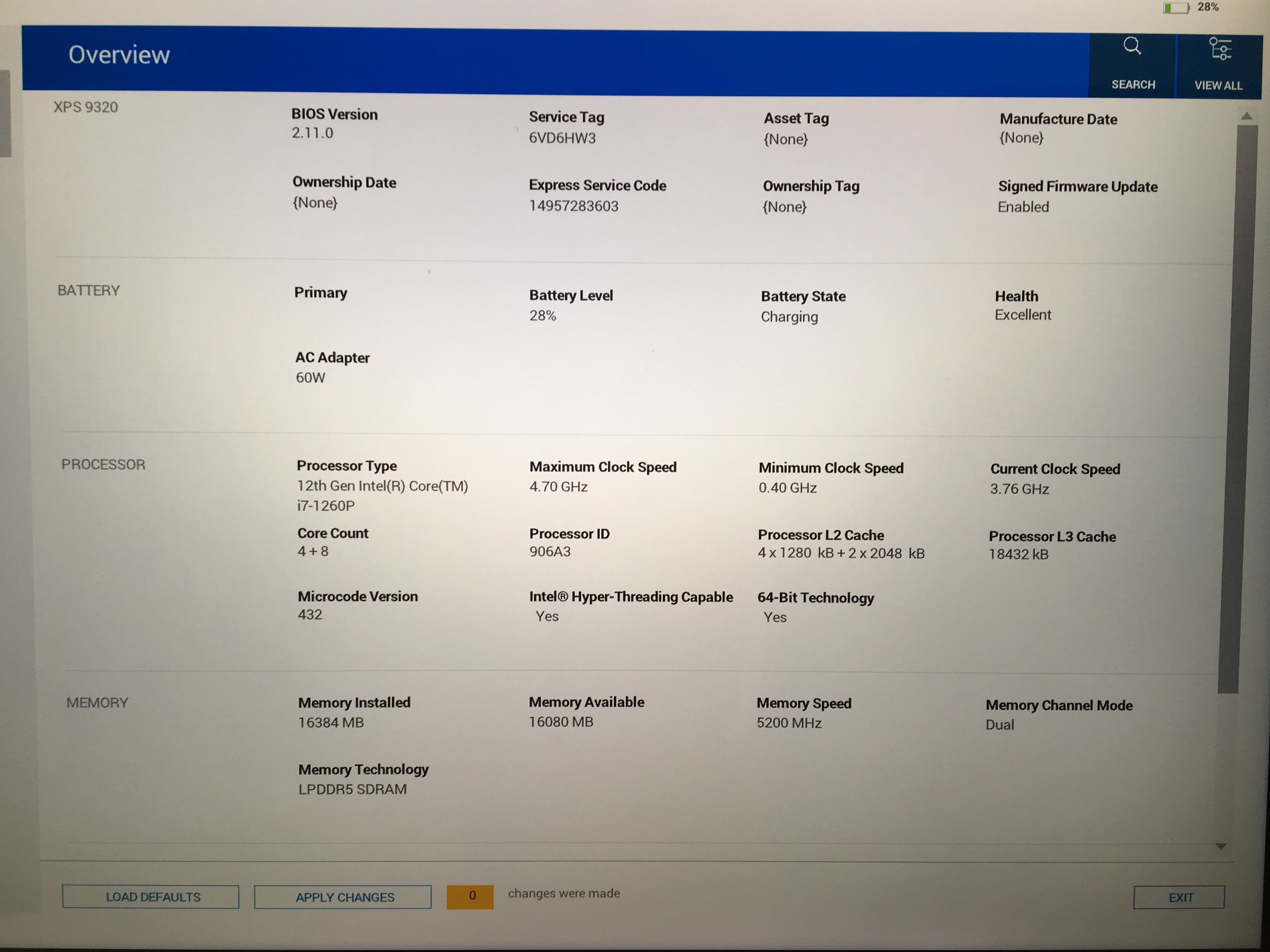The image size is (1270, 952).
Task: Select the 28% battery percentage at top
Action: 1207,7
